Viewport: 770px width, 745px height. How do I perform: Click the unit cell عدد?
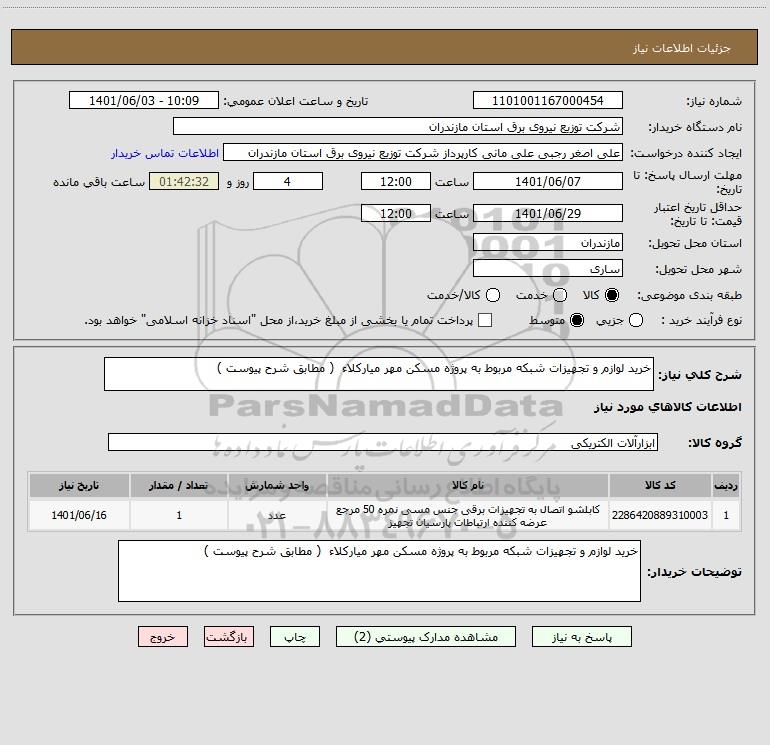277,515
